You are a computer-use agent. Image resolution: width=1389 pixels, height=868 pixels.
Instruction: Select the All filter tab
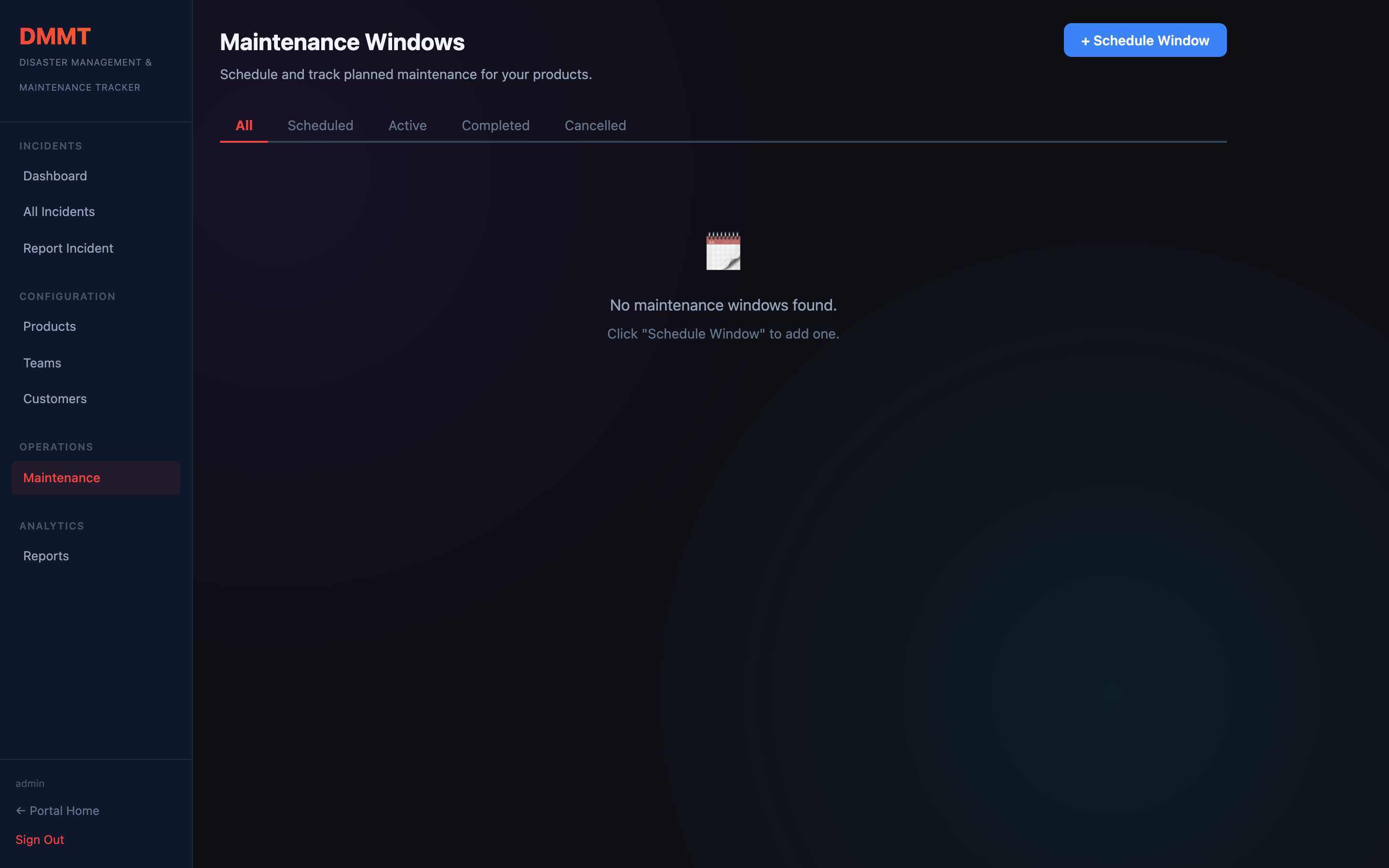[244, 125]
